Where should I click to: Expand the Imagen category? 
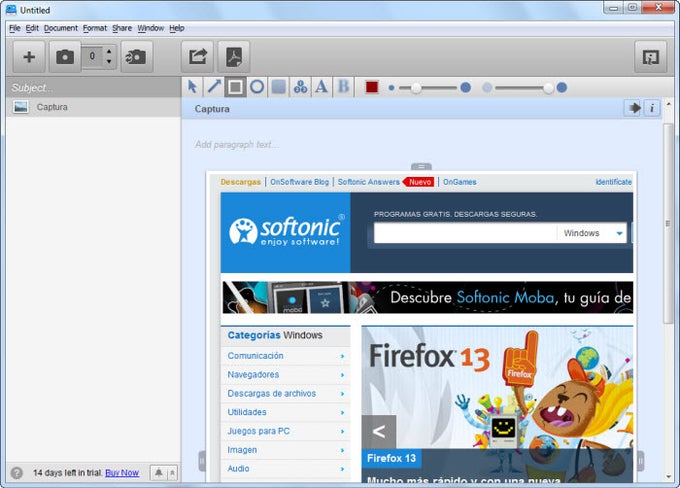[285, 450]
